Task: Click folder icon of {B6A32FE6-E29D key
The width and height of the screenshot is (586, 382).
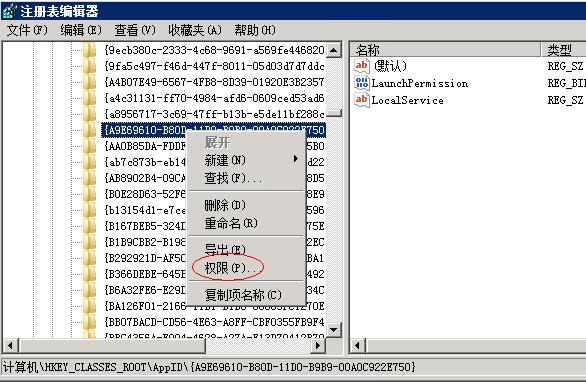Action: [90, 290]
